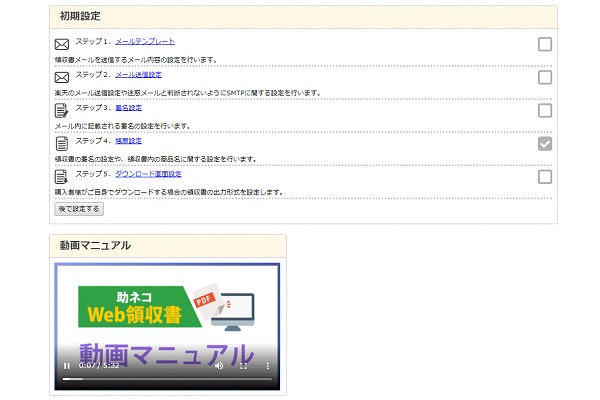Mute the video with the speaker icon
Image resolution: width=600 pixels, height=400 pixels.
point(219,366)
